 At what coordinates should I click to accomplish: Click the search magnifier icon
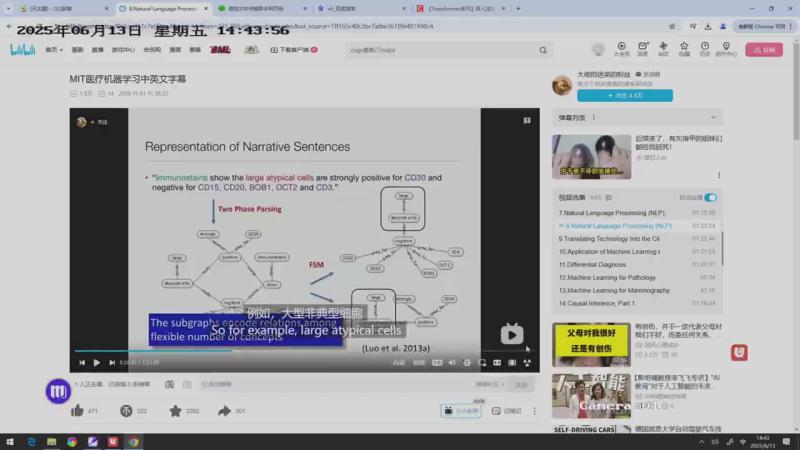pos(543,50)
